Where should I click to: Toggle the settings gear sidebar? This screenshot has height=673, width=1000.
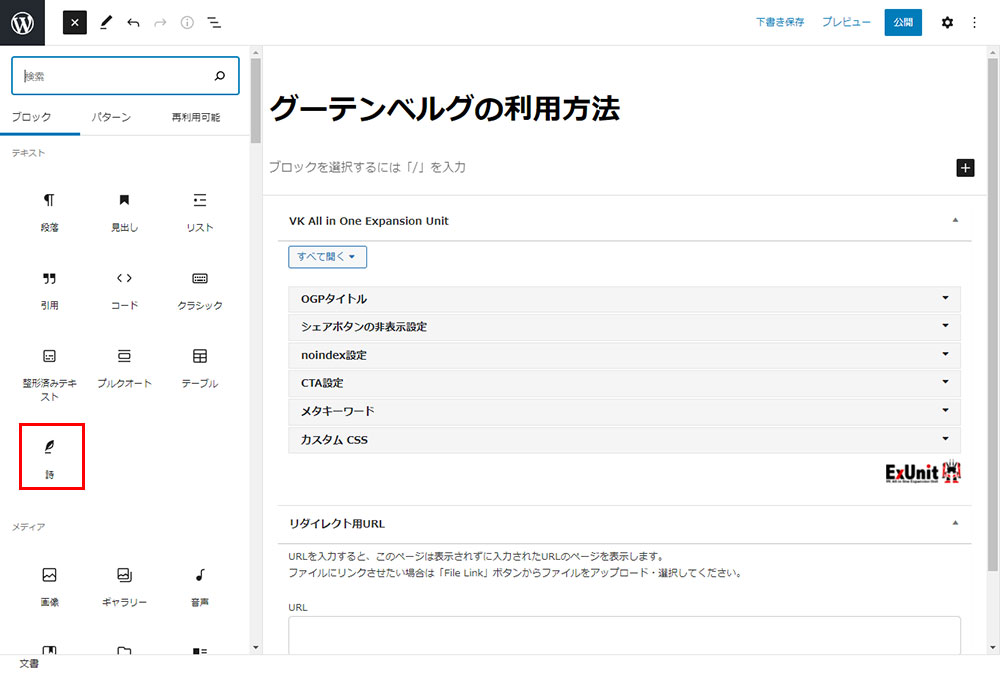pos(947,22)
